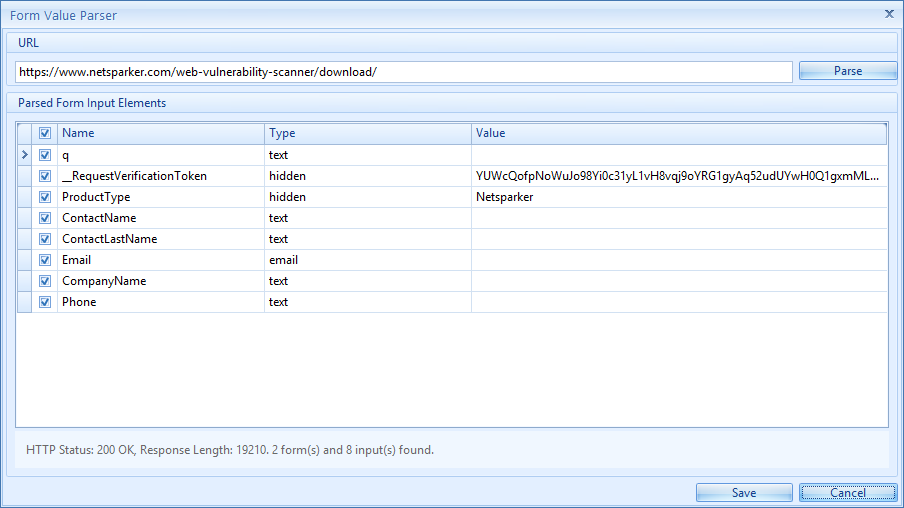Toggle the ContactLastName checkbox
This screenshot has width=904, height=508.
[45, 239]
